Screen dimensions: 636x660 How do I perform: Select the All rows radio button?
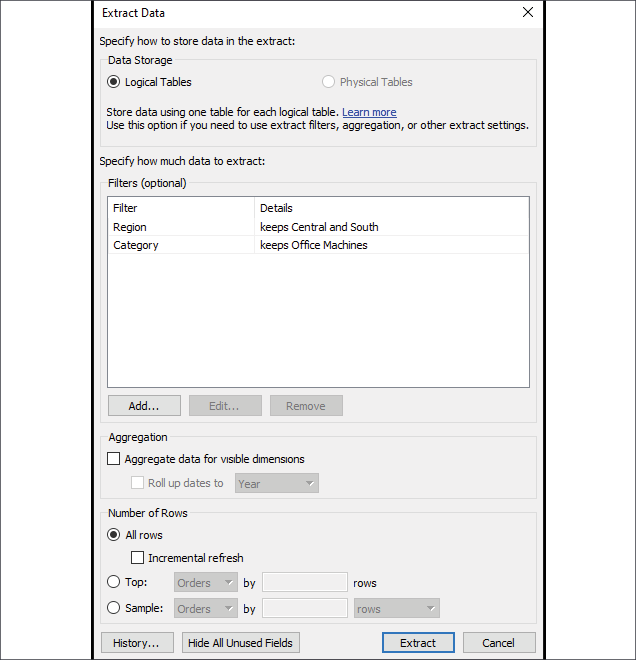(x=113, y=535)
